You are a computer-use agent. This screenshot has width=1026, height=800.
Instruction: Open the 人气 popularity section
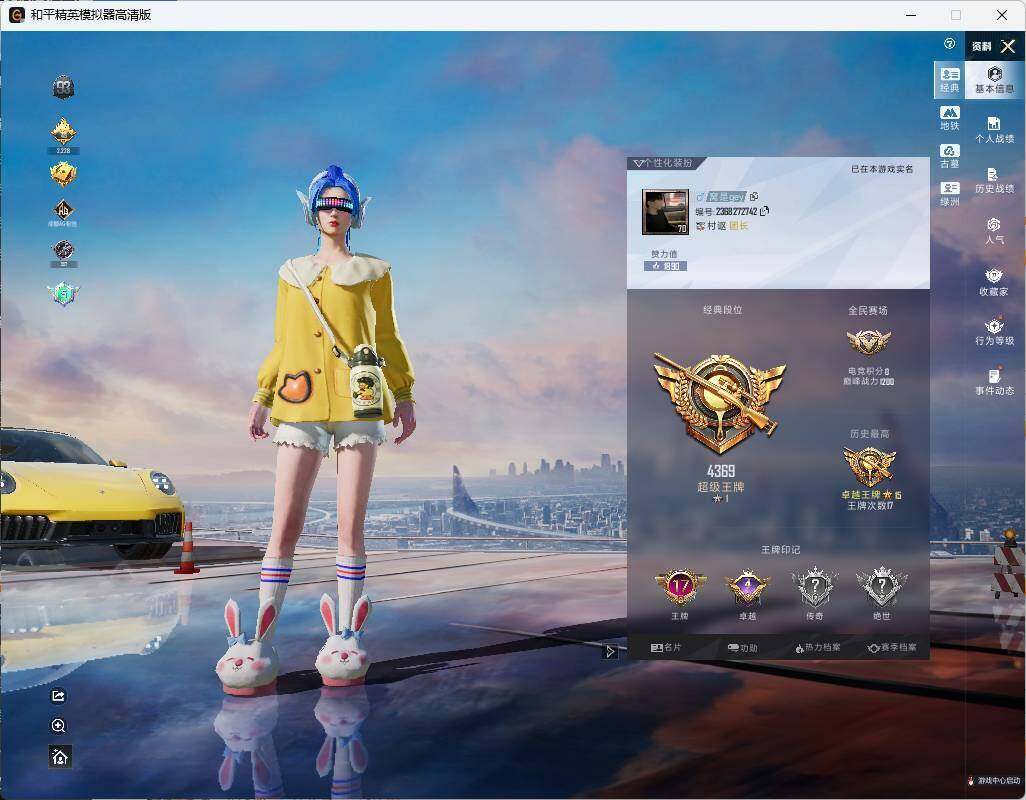pos(994,231)
